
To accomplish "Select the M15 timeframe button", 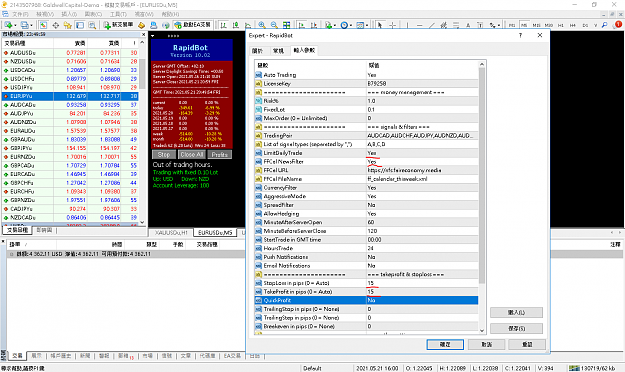I will tap(536, 25).
